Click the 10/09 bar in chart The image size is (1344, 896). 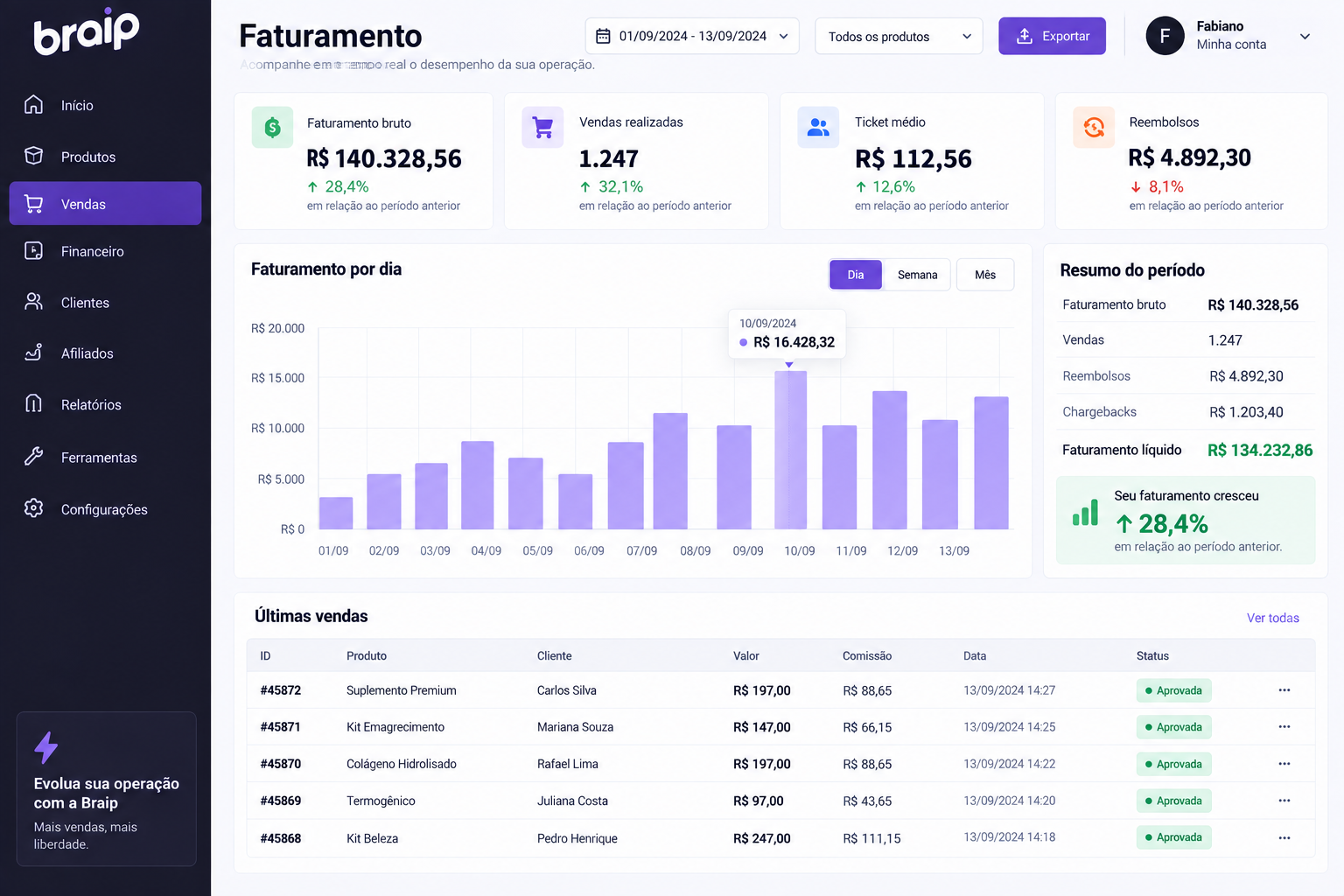(790, 450)
